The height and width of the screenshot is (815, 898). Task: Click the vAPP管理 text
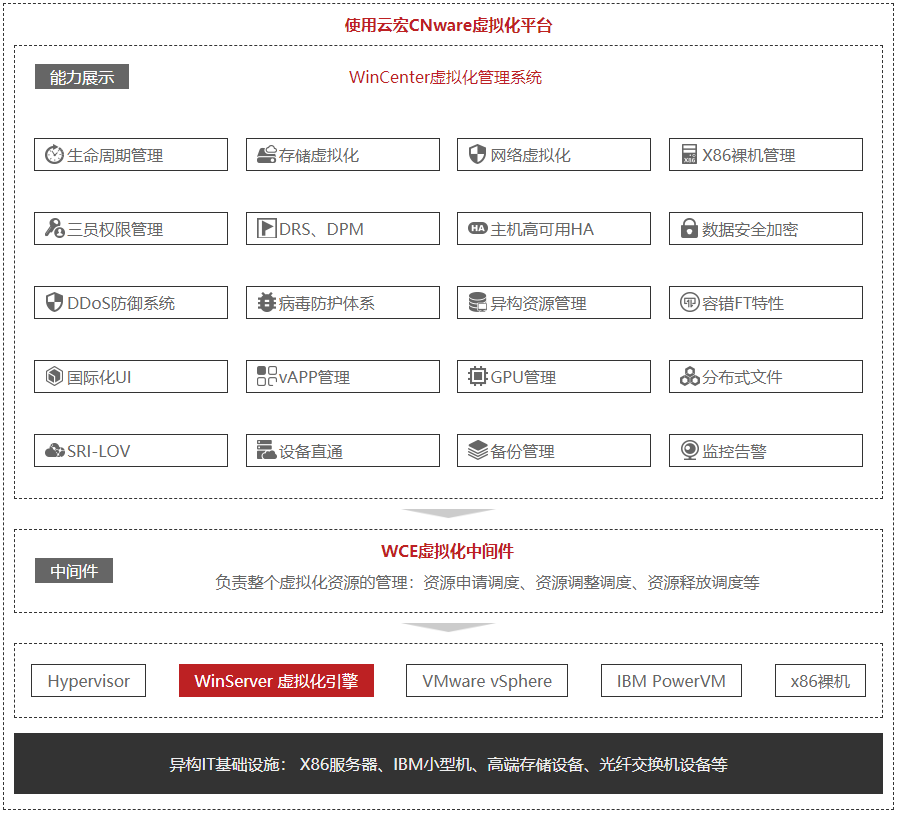click(314, 377)
